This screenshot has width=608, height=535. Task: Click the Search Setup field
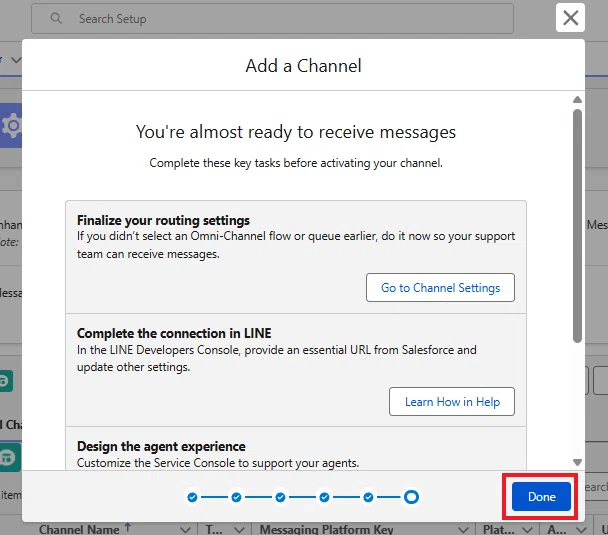272,19
